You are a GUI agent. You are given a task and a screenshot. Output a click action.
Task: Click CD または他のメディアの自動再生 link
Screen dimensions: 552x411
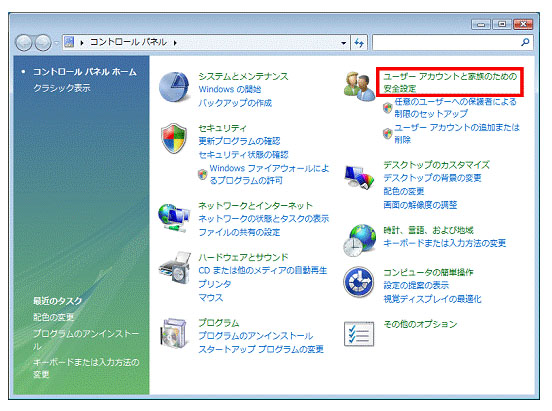coord(263,270)
